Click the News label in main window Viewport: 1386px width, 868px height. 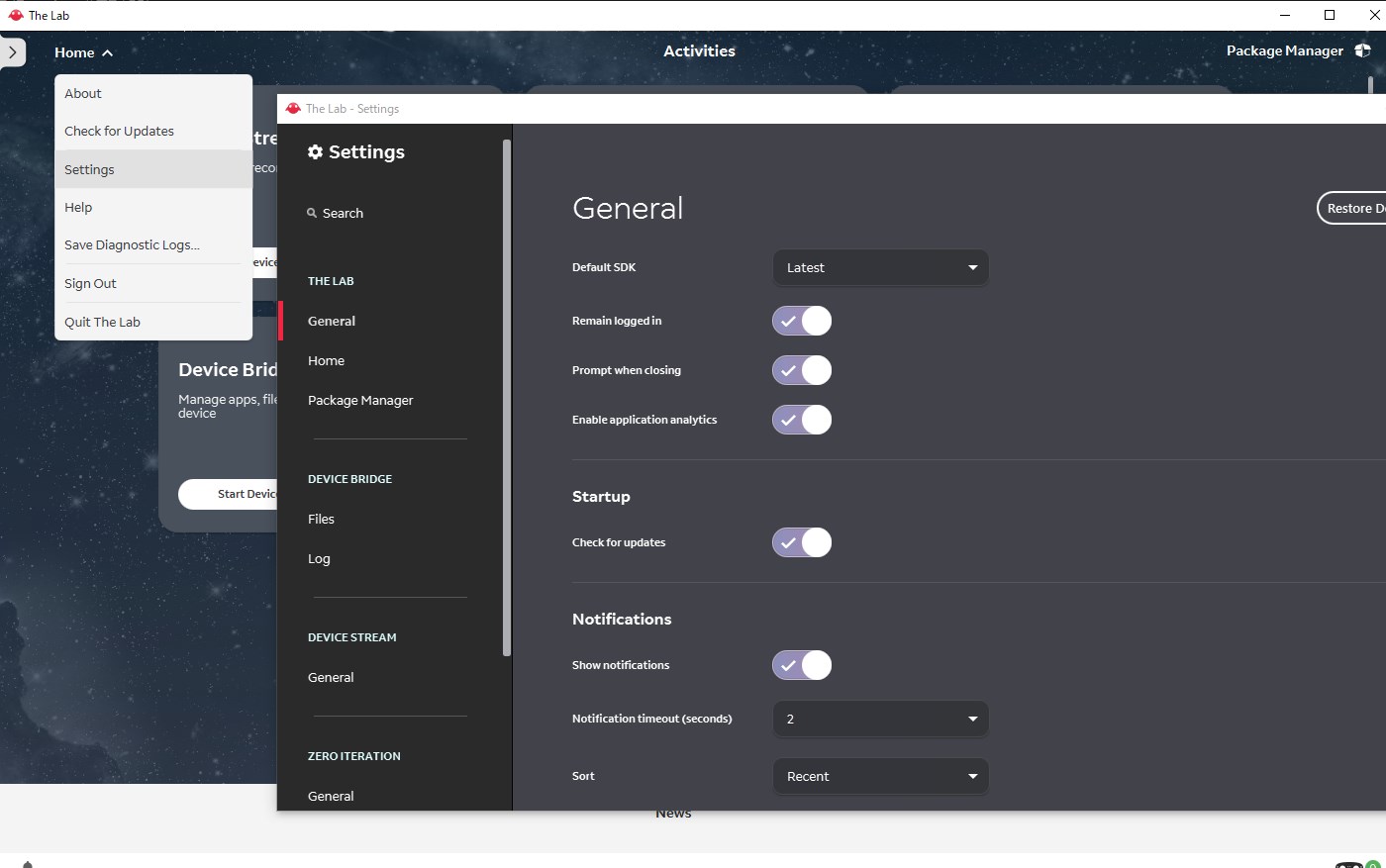click(x=673, y=814)
